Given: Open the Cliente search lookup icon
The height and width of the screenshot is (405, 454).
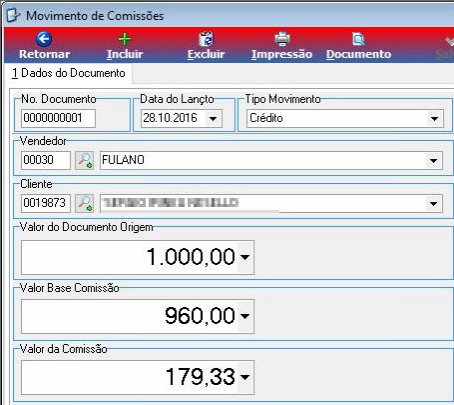Looking at the screenshot, I should (84, 203).
